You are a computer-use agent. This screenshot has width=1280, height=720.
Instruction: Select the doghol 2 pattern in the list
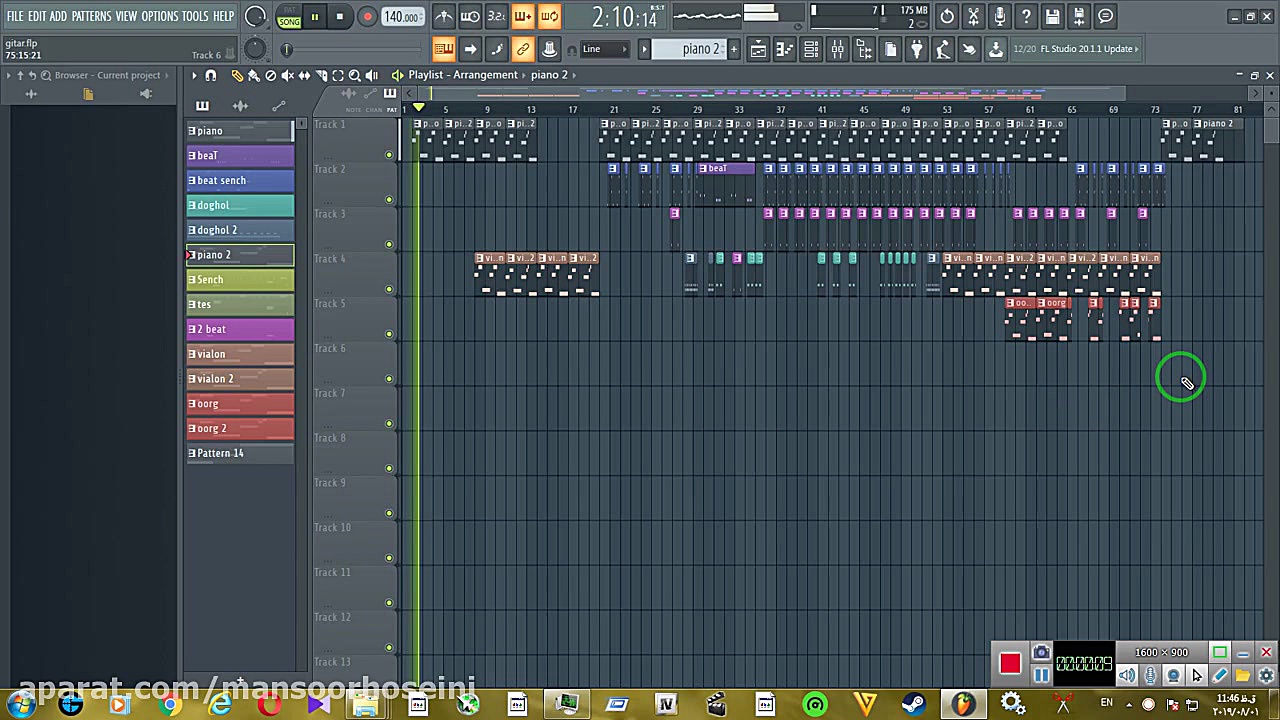click(x=239, y=229)
